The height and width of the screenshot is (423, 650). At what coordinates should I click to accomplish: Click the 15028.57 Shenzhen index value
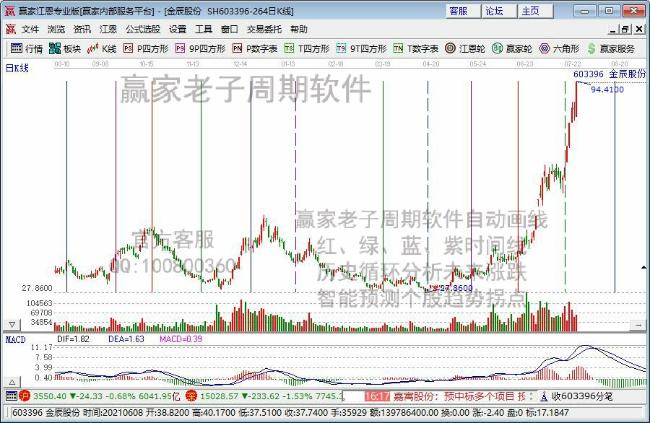[x=219, y=396]
